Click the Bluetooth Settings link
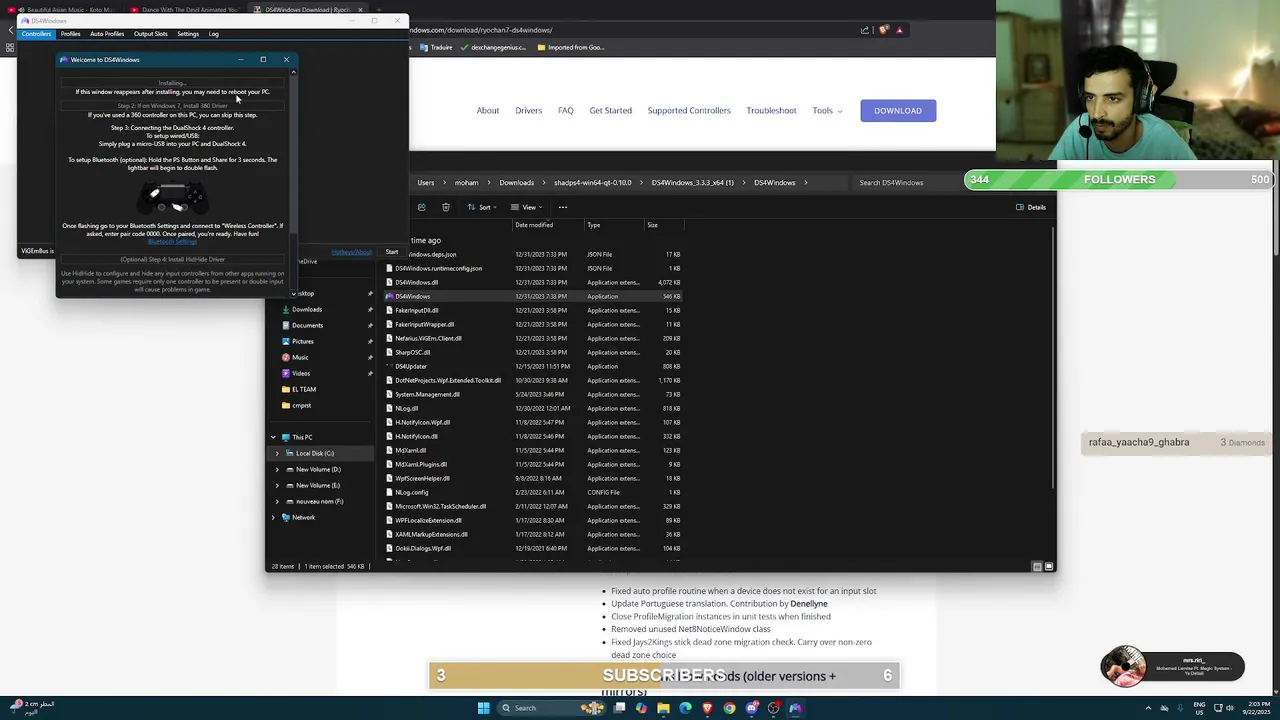Viewport: 1280px width, 720px height. (172, 241)
